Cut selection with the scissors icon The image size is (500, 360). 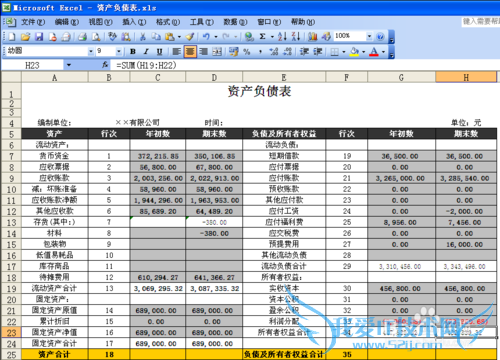point(143,36)
